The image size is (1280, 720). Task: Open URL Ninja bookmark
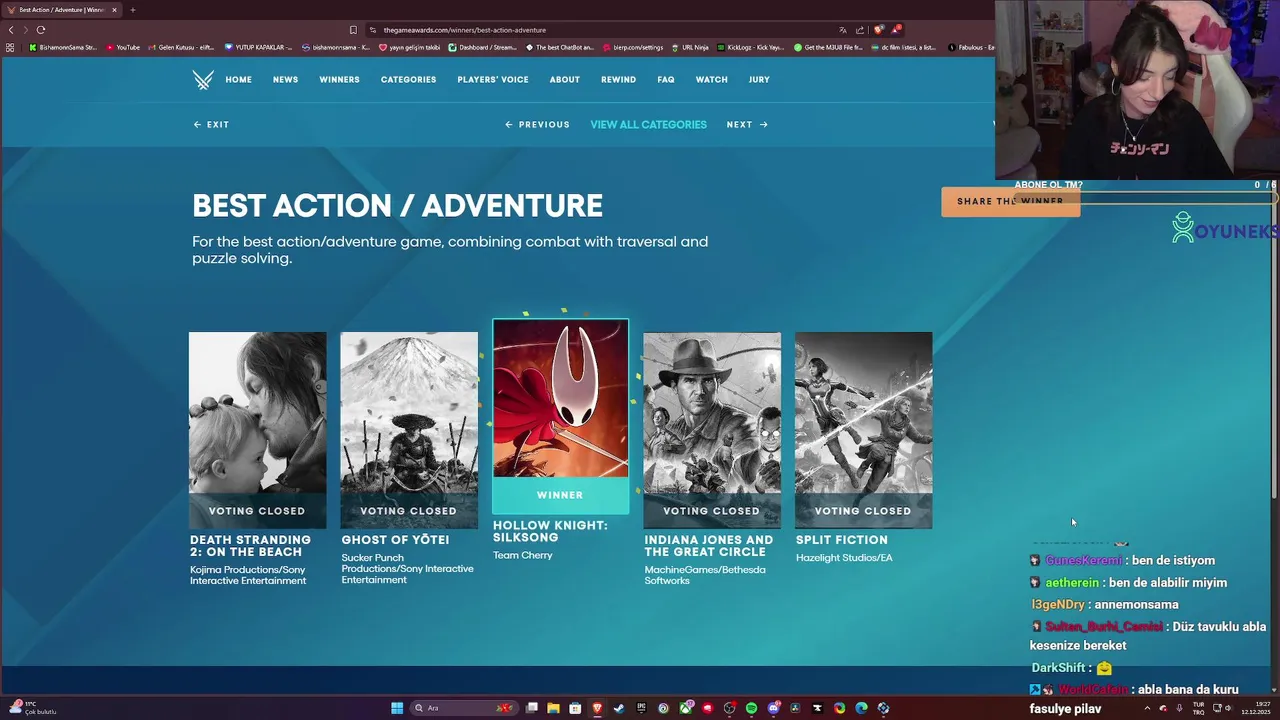pos(690,47)
